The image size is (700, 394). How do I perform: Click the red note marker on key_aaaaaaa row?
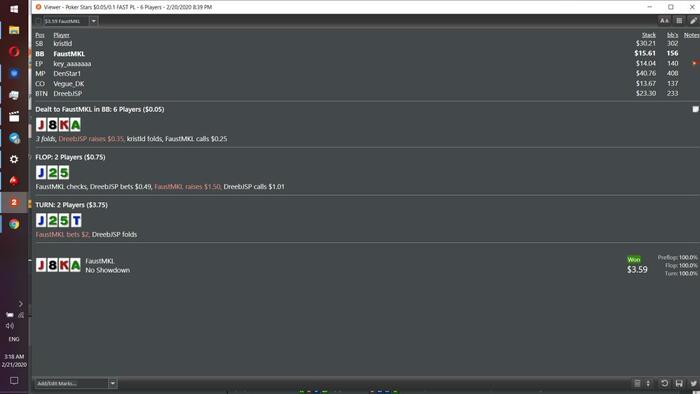[694, 63]
